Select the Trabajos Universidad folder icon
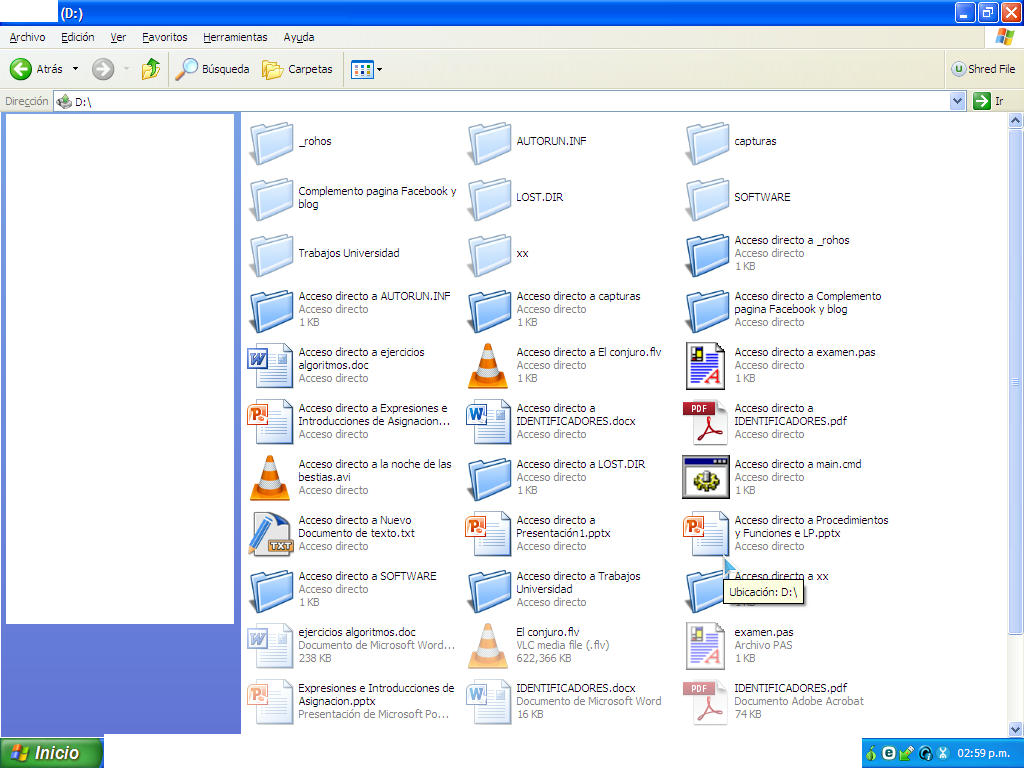The image size is (1024, 768). click(271, 255)
